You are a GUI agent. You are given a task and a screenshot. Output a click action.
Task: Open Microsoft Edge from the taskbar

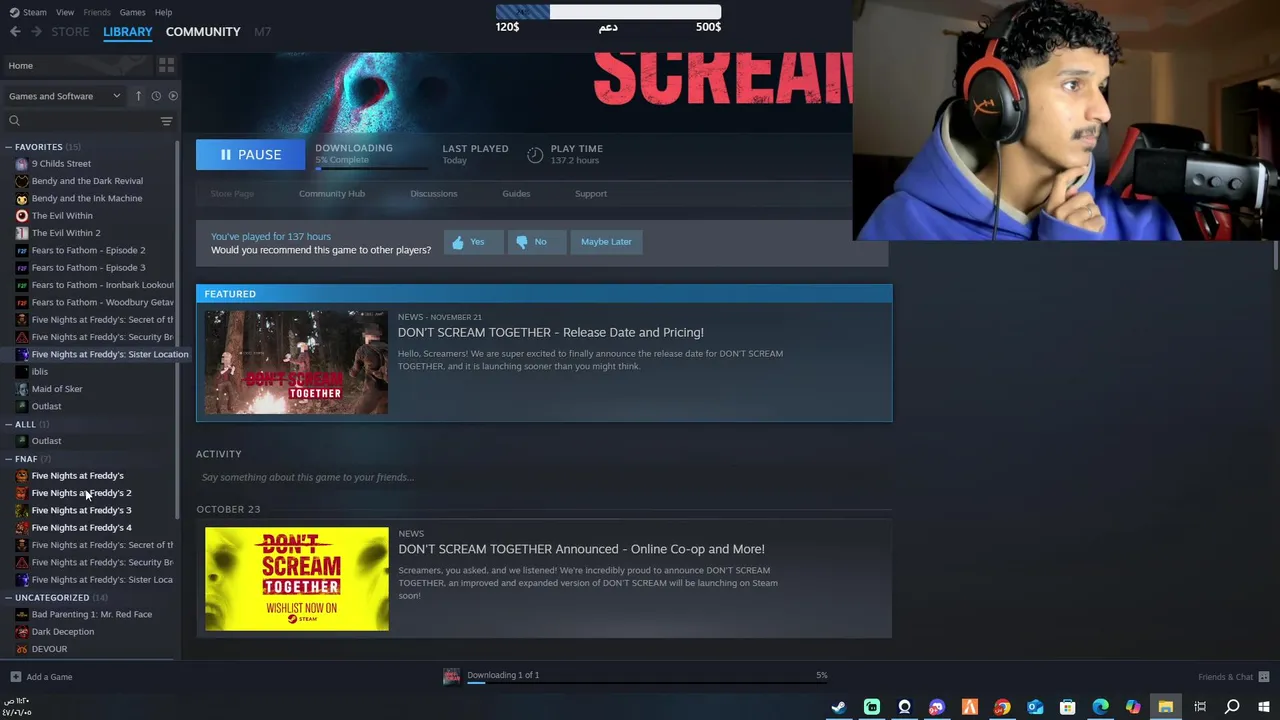click(x=1100, y=707)
